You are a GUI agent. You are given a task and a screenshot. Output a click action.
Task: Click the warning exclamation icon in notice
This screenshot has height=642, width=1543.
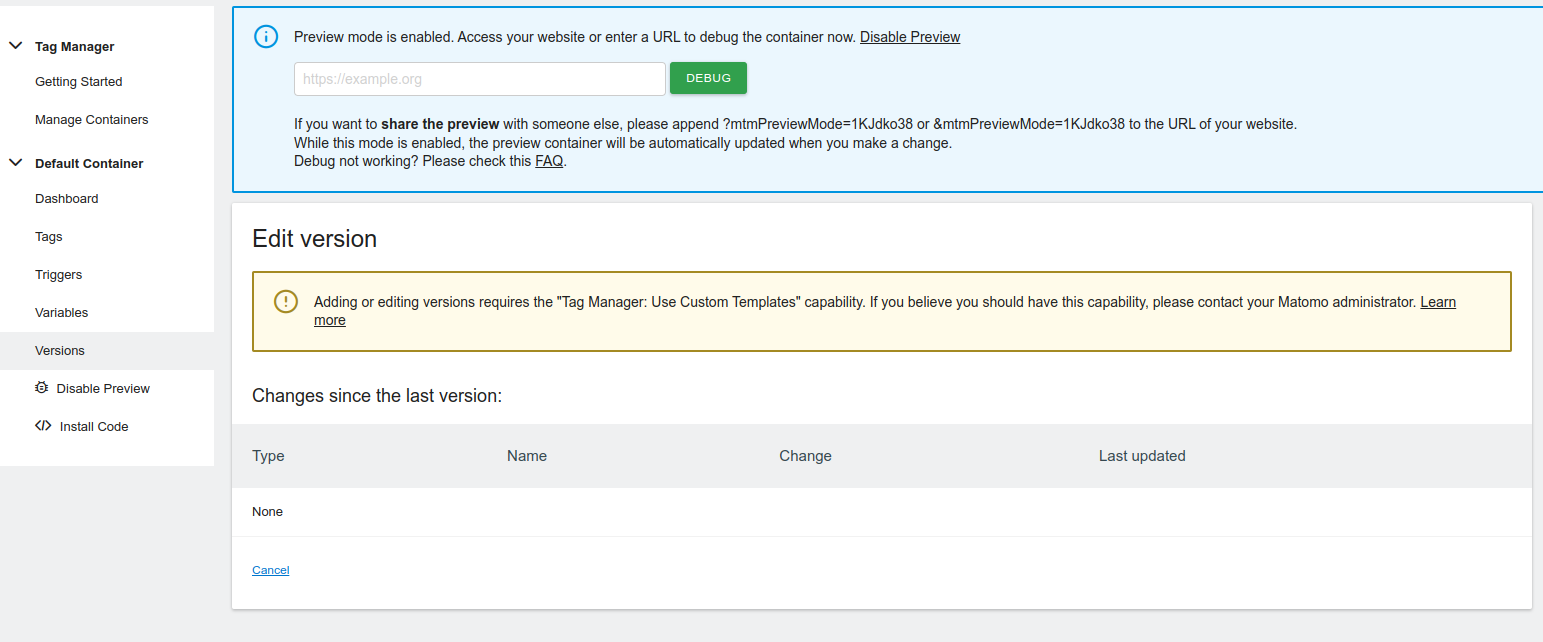coord(285,302)
